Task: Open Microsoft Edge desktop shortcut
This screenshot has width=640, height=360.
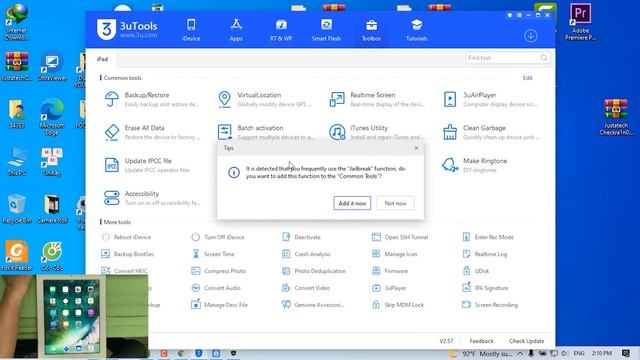Action: 52,117
